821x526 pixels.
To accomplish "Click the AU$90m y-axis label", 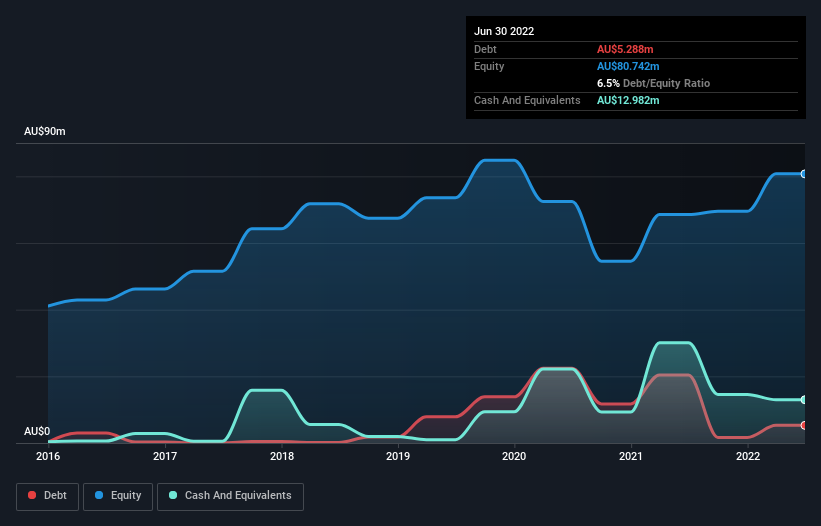I will click(45, 131).
